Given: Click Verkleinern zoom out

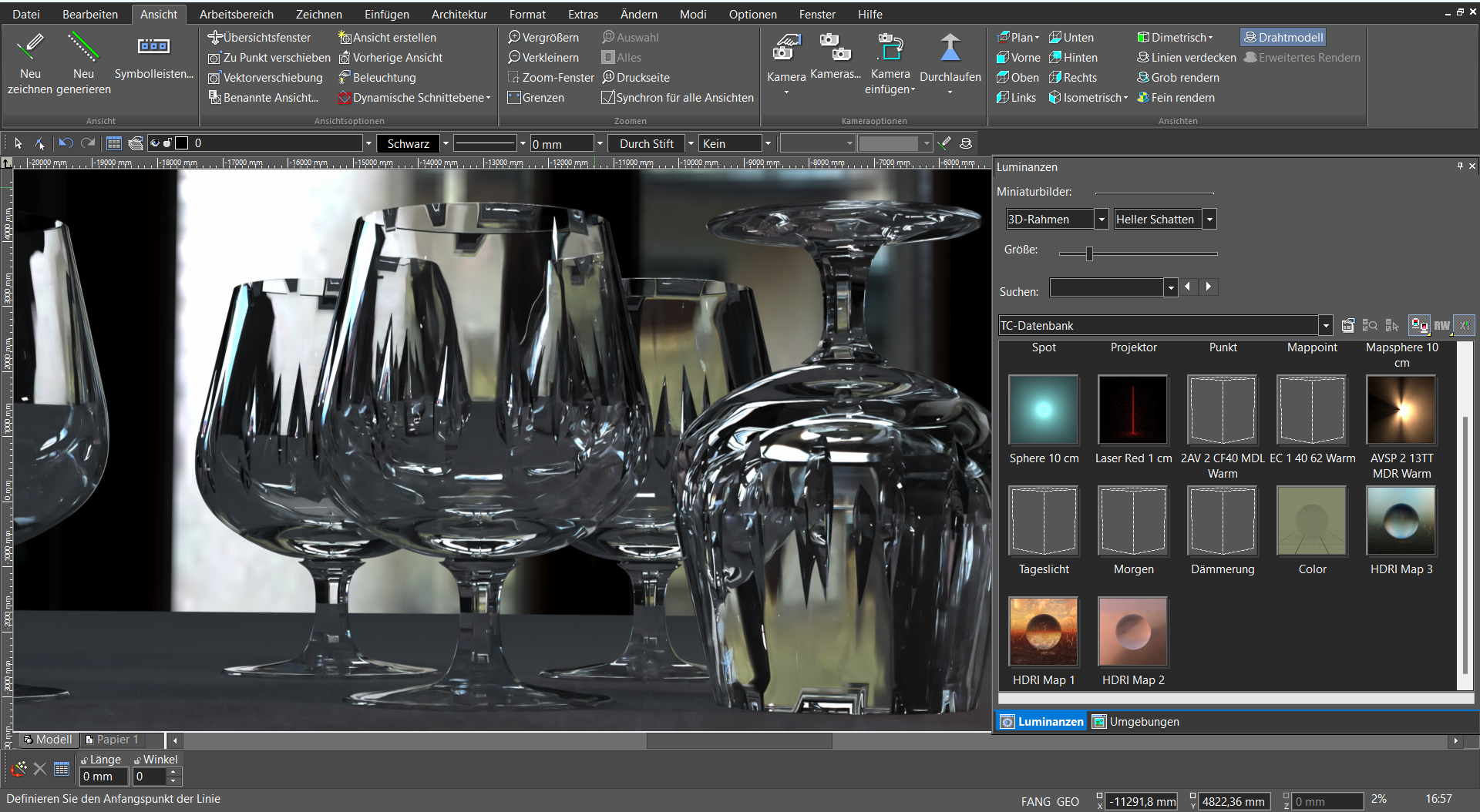Looking at the screenshot, I should click(x=543, y=57).
